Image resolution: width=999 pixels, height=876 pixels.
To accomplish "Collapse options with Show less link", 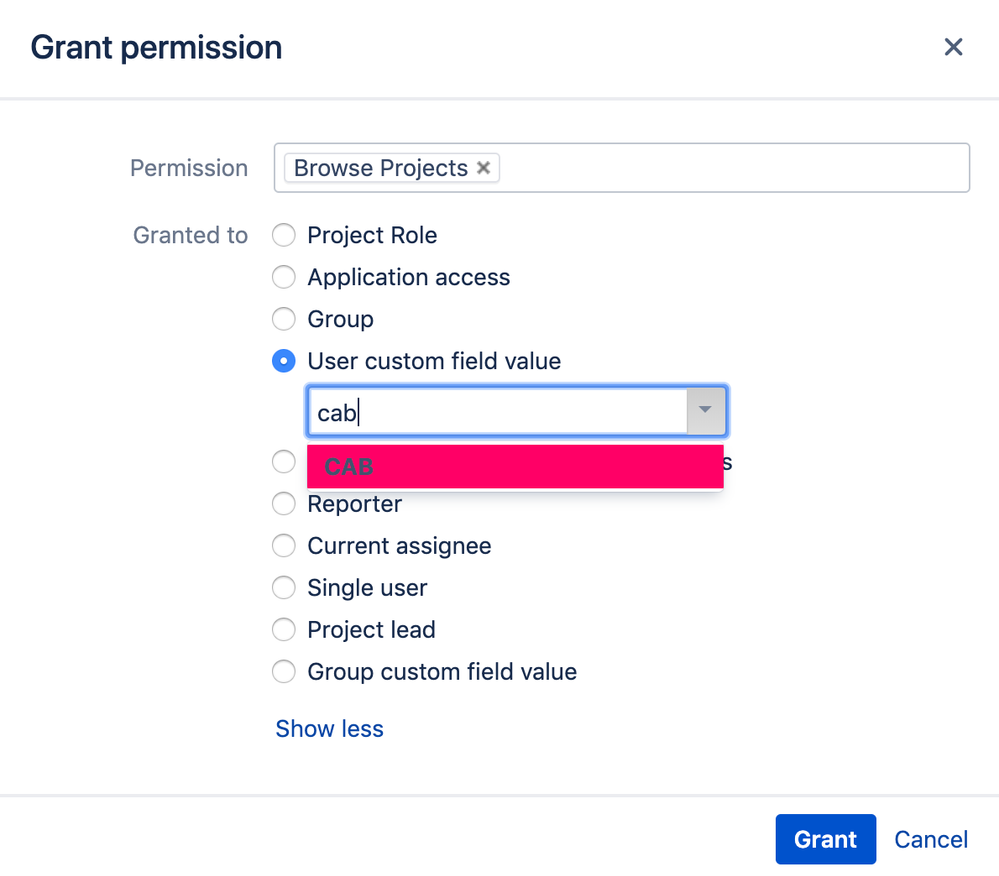I will point(329,729).
